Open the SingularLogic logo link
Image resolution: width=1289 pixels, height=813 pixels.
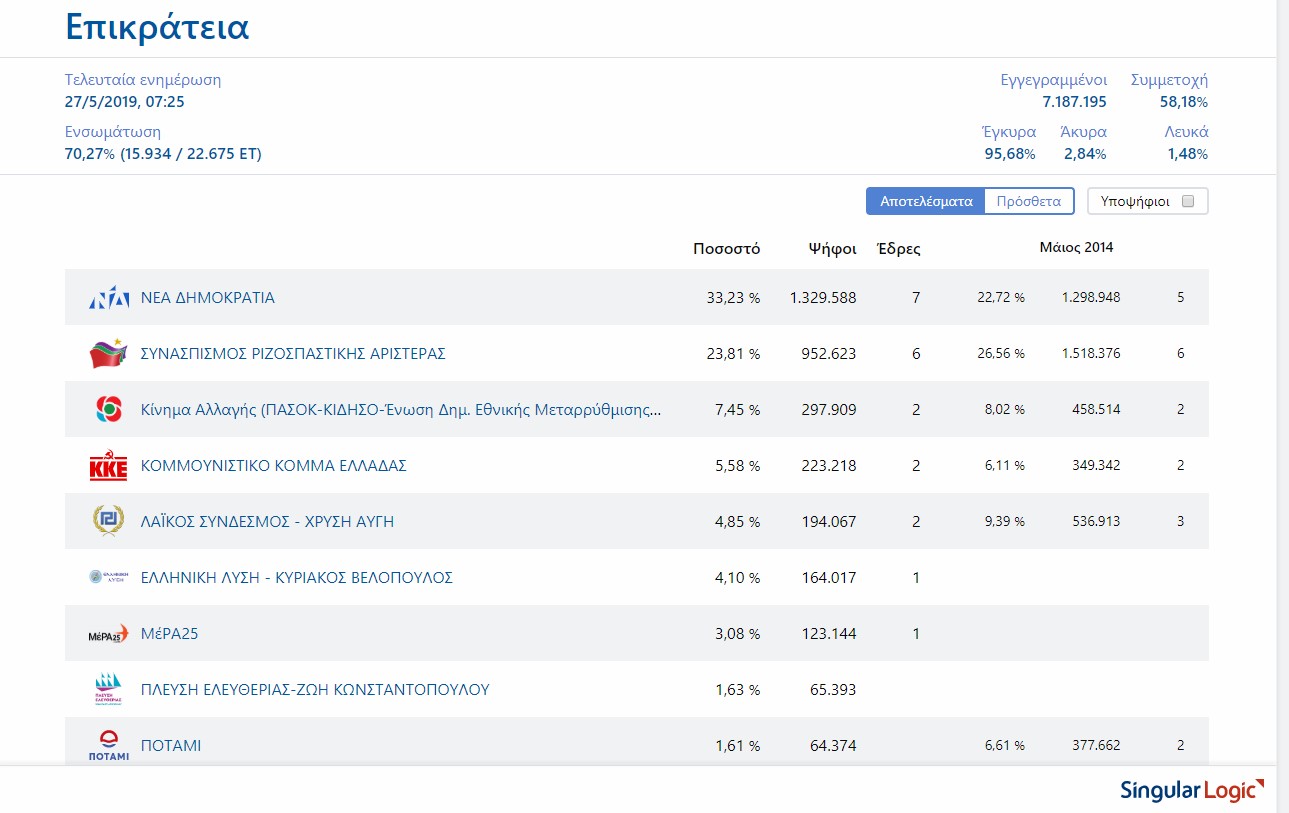click(1192, 790)
